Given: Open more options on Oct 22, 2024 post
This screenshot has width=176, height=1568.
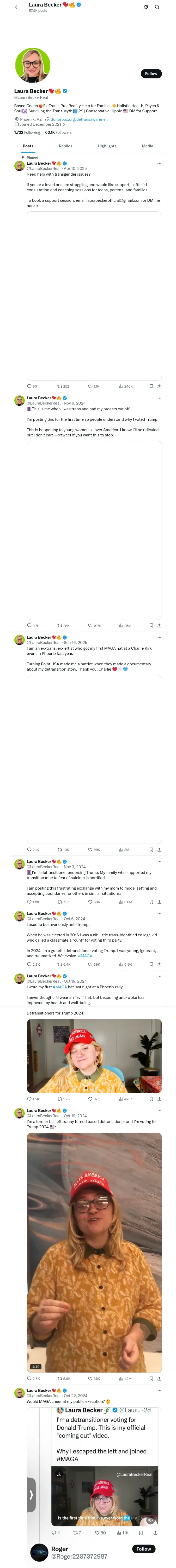Looking at the screenshot, I should click(x=159, y=1391).
